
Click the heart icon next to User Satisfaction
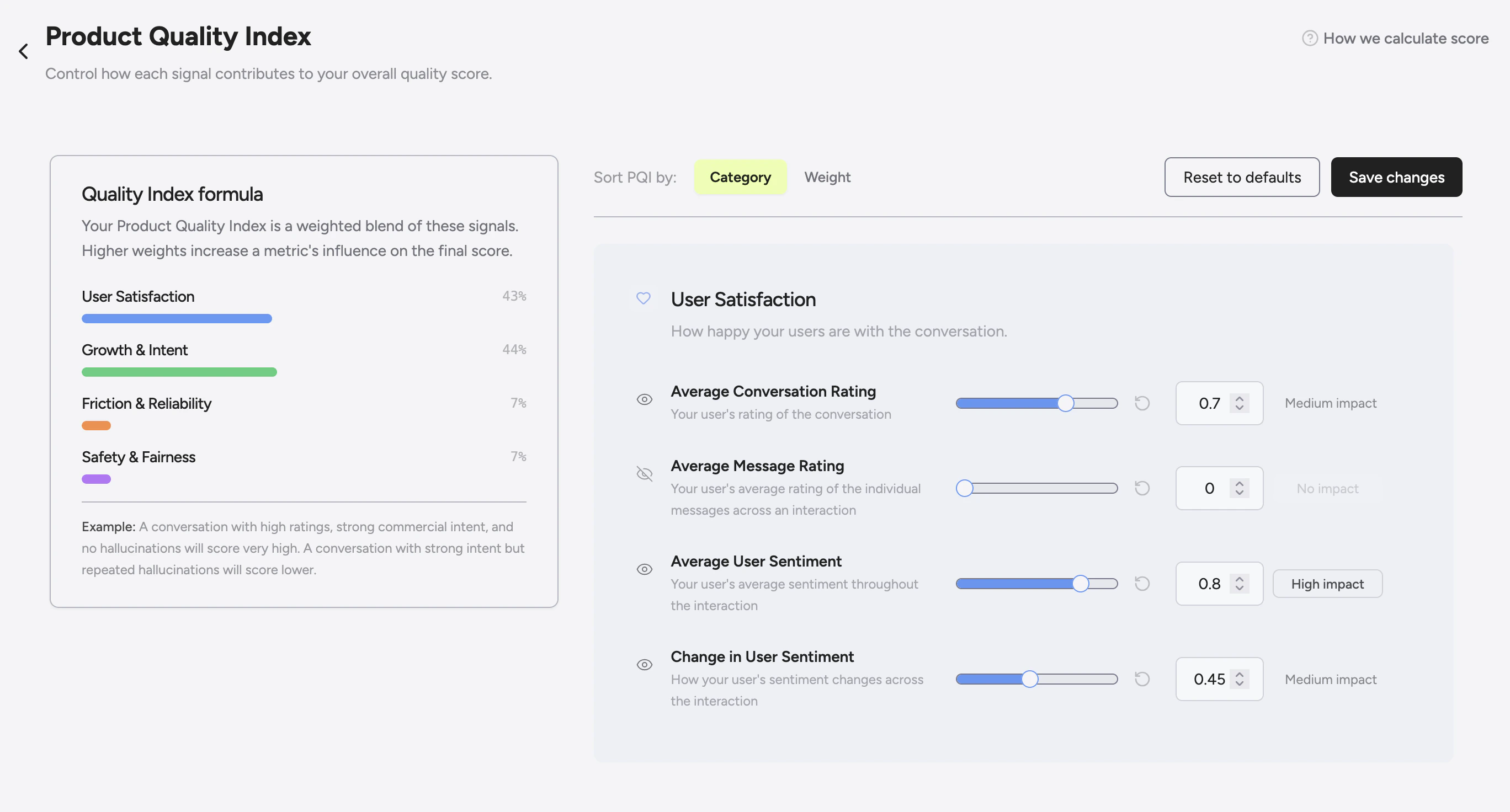pos(644,298)
